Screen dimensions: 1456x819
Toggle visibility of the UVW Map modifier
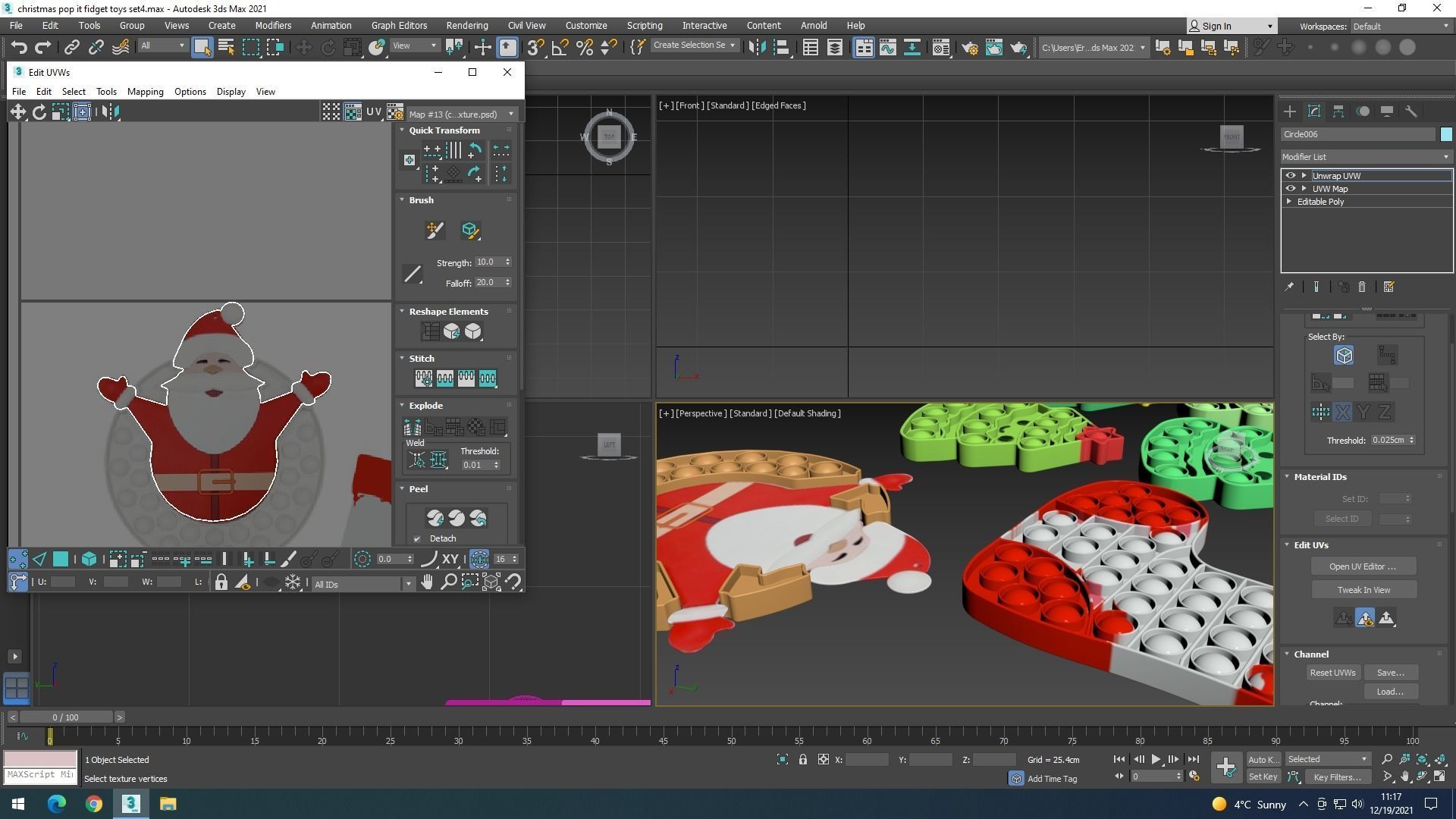pos(1291,189)
